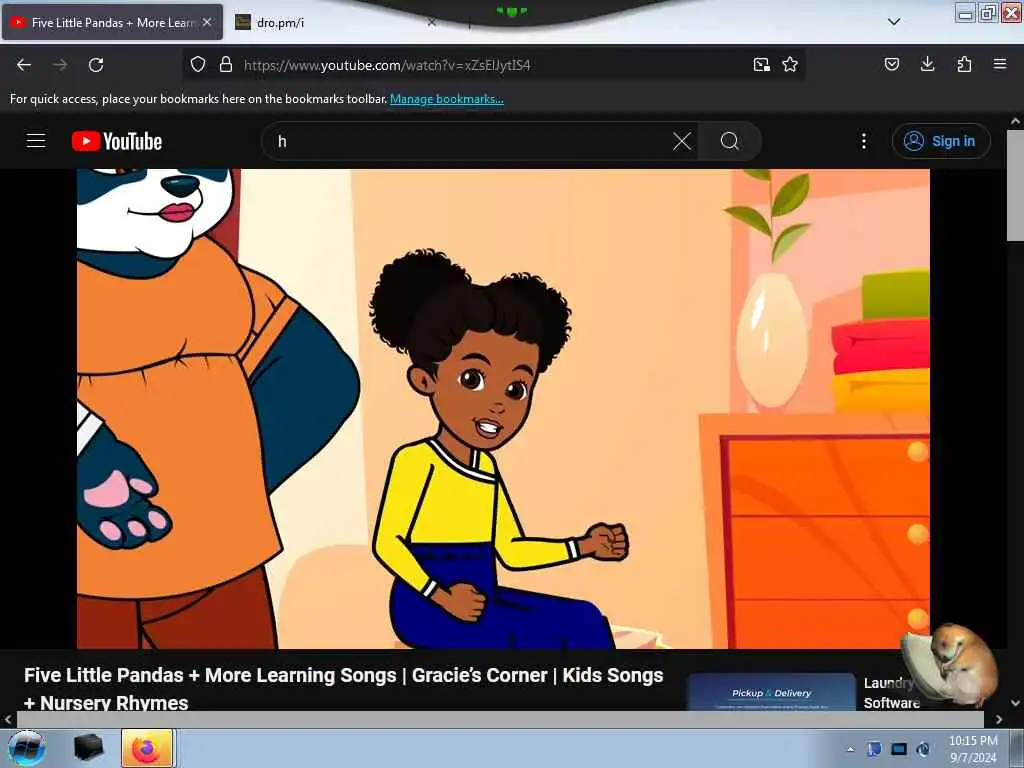Expand the list all tabs dropdown
Viewport: 1024px width, 768px height.
[894, 22]
